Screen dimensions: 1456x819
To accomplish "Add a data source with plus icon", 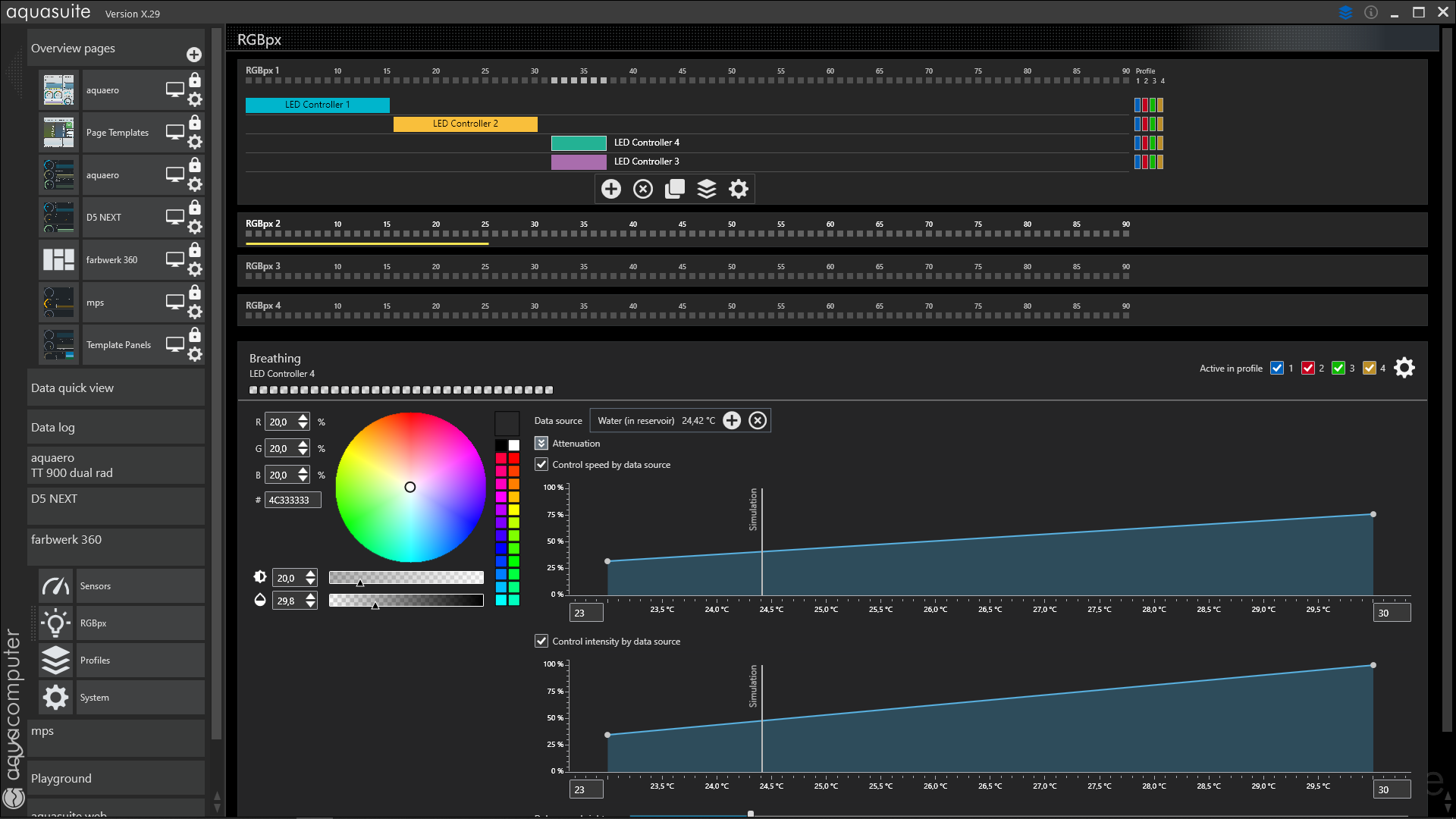I will 732,421.
